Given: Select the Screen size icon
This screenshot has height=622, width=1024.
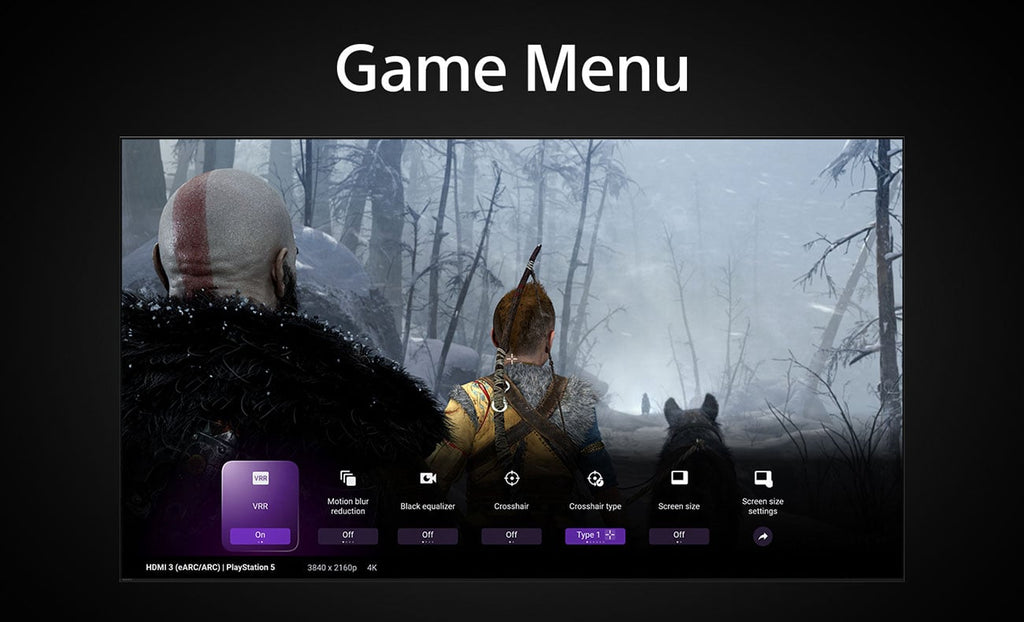Looking at the screenshot, I should click(x=679, y=478).
